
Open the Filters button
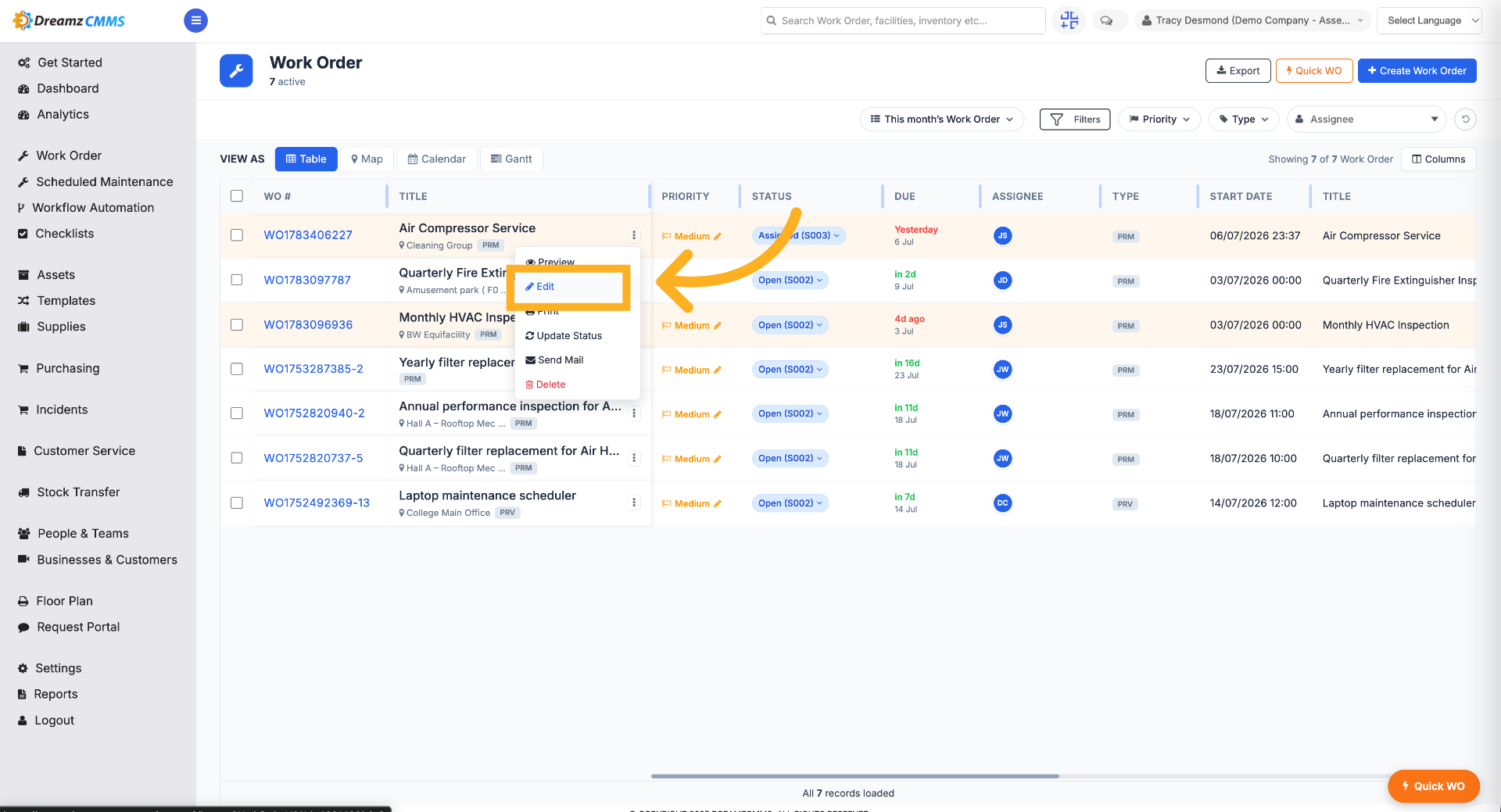click(1075, 119)
